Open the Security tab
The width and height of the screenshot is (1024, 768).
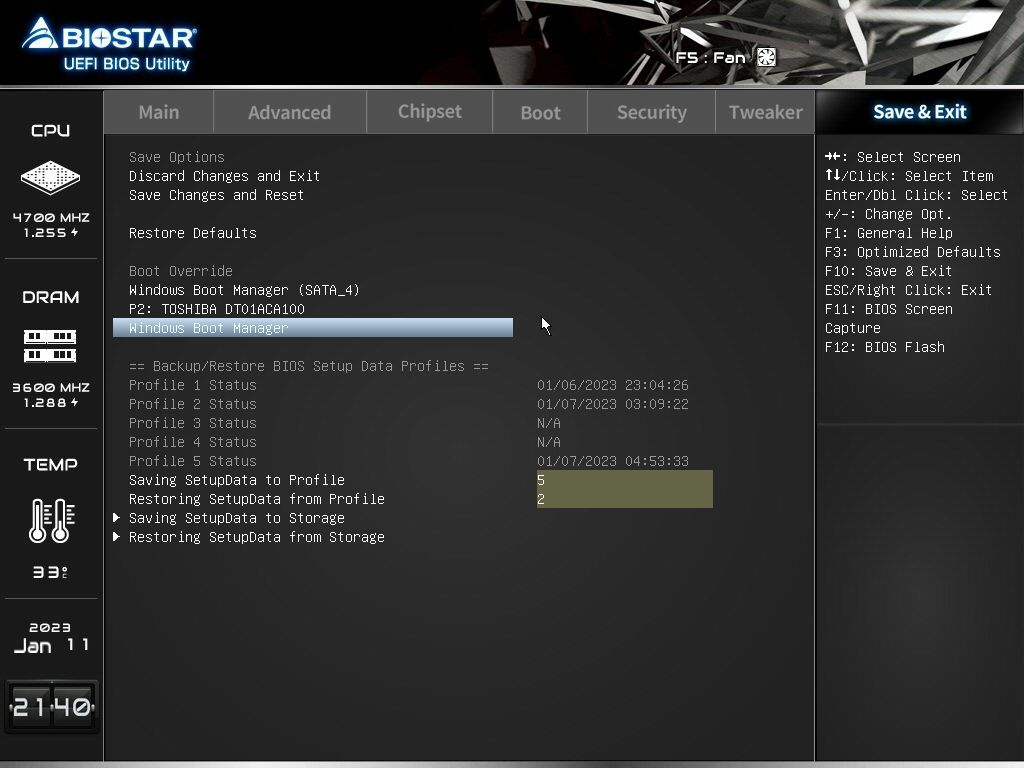[x=652, y=112]
